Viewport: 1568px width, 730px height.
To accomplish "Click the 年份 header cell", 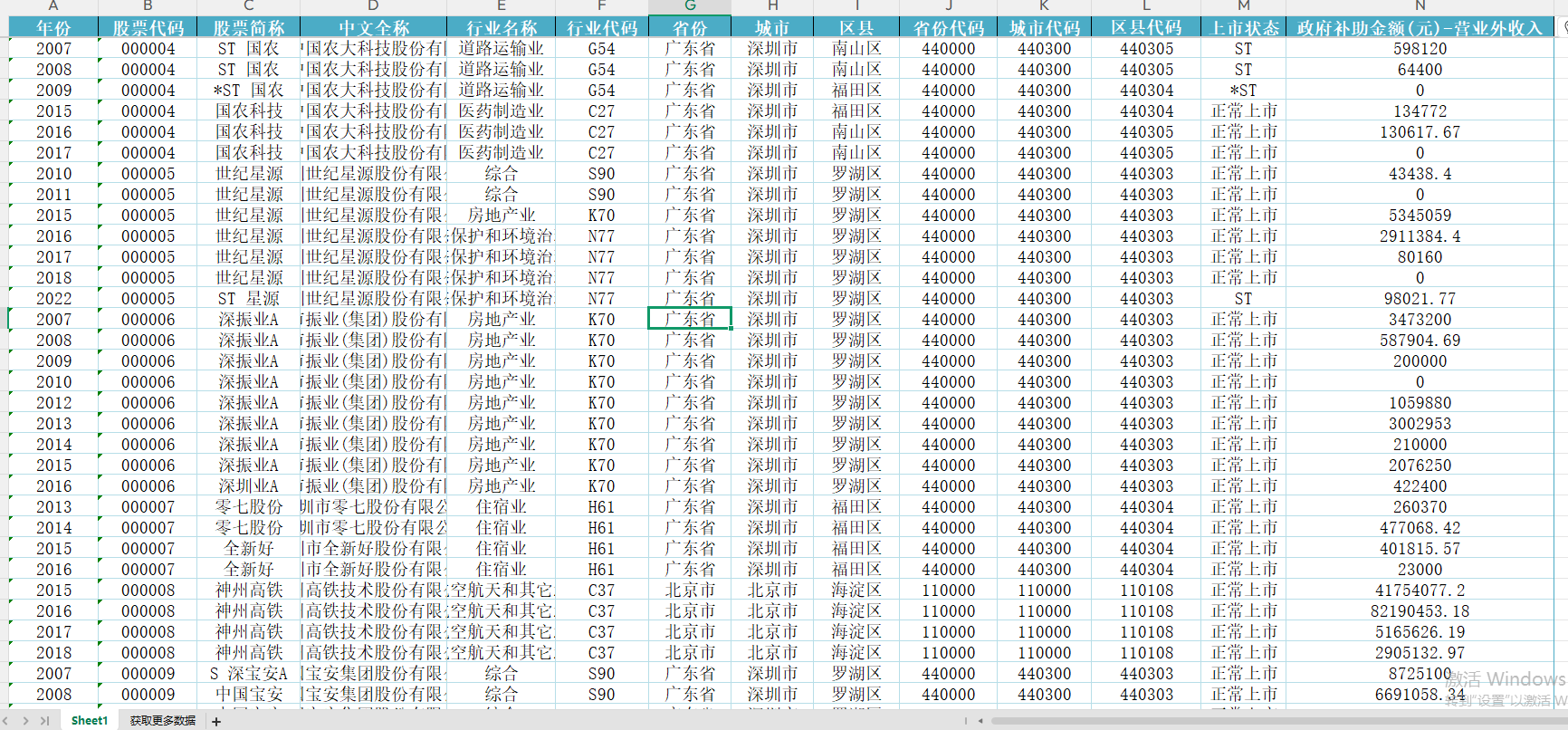I will [53, 28].
